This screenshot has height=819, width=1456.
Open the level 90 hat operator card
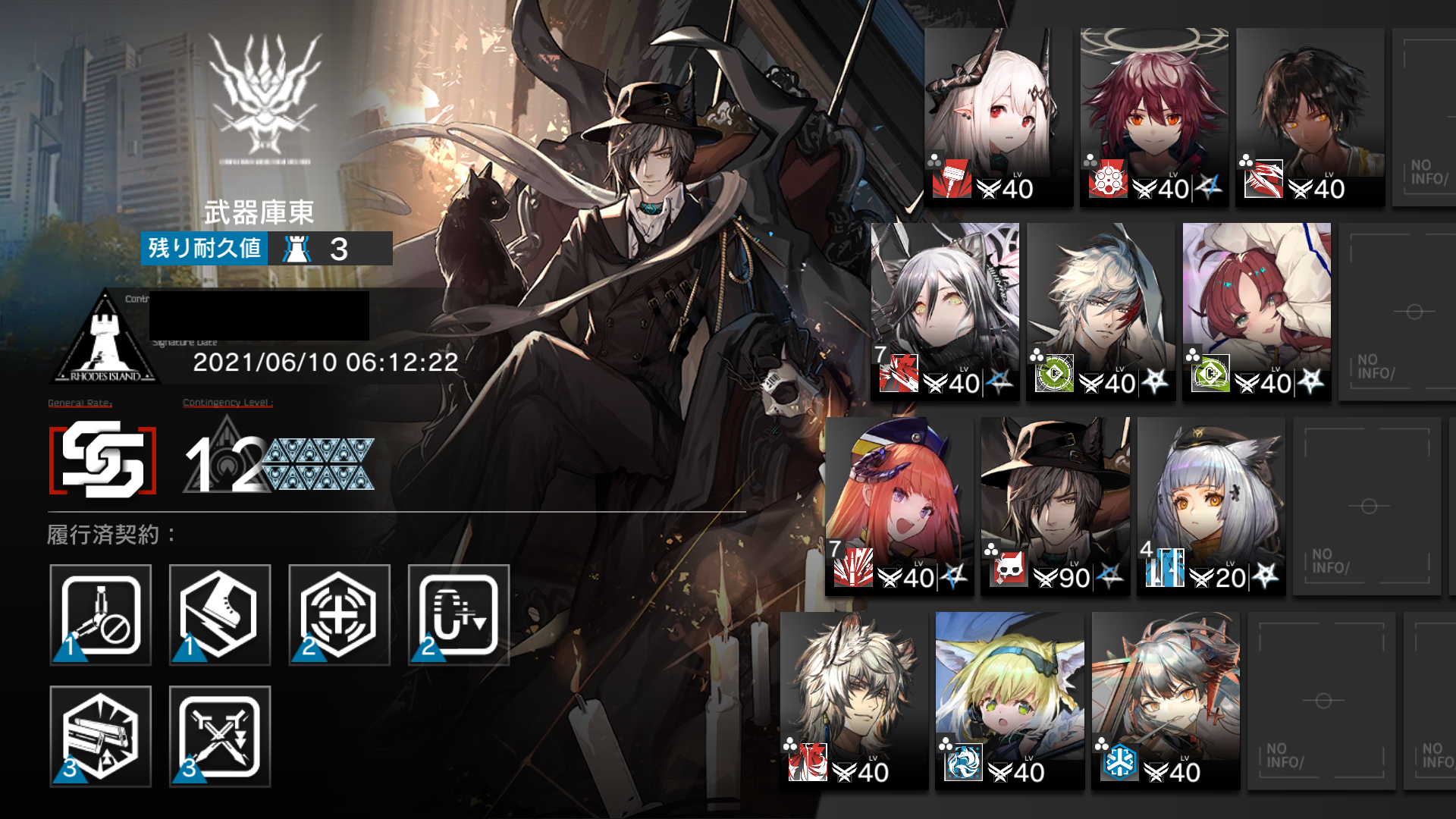click(1056, 506)
